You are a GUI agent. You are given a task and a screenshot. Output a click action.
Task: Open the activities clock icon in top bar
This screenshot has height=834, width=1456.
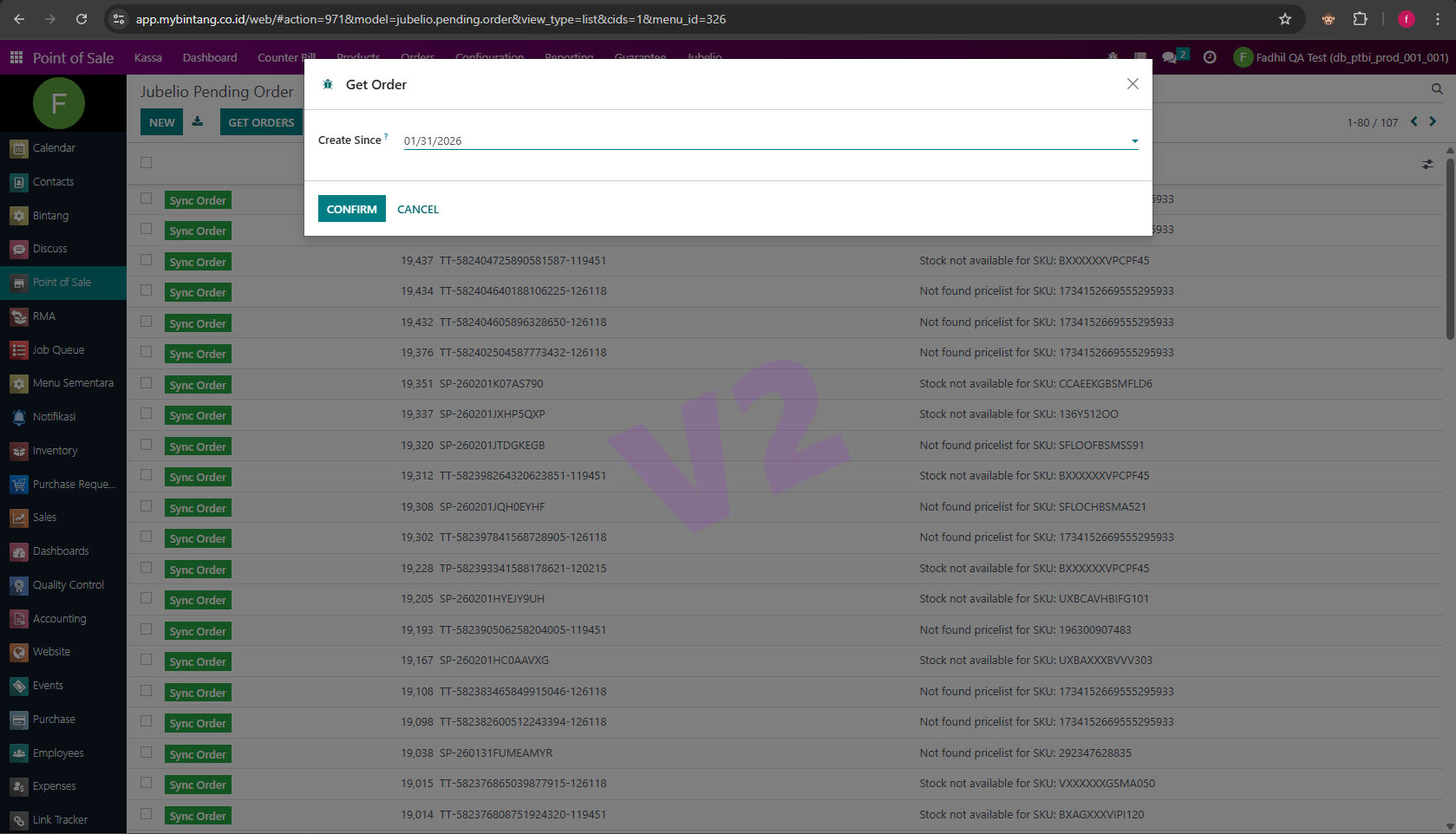pos(1210,57)
